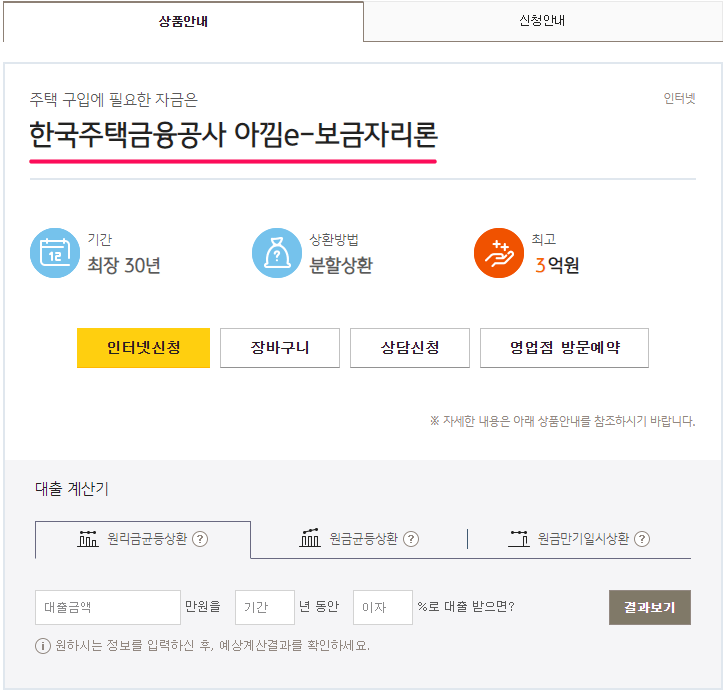Click the 3억원 limit text
The width and height of the screenshot is (726, 693).
(557, 266)
